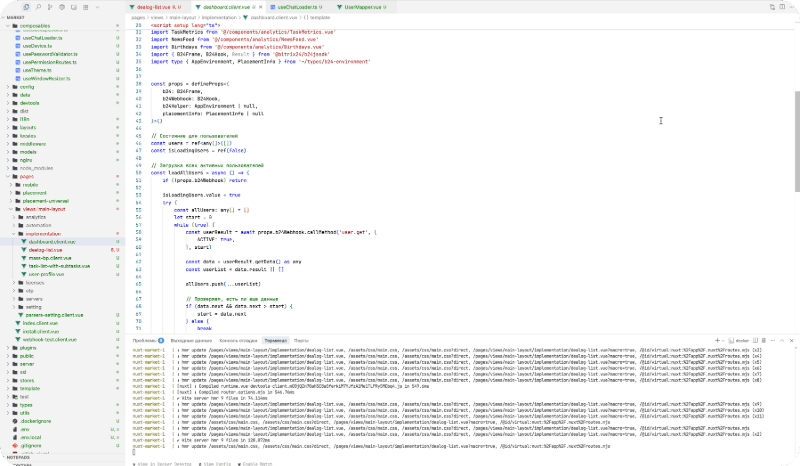Screen dimensions: 800x466
Task: Collapse the pages folder
Action: pyautogui.click(x=26, y=176)
